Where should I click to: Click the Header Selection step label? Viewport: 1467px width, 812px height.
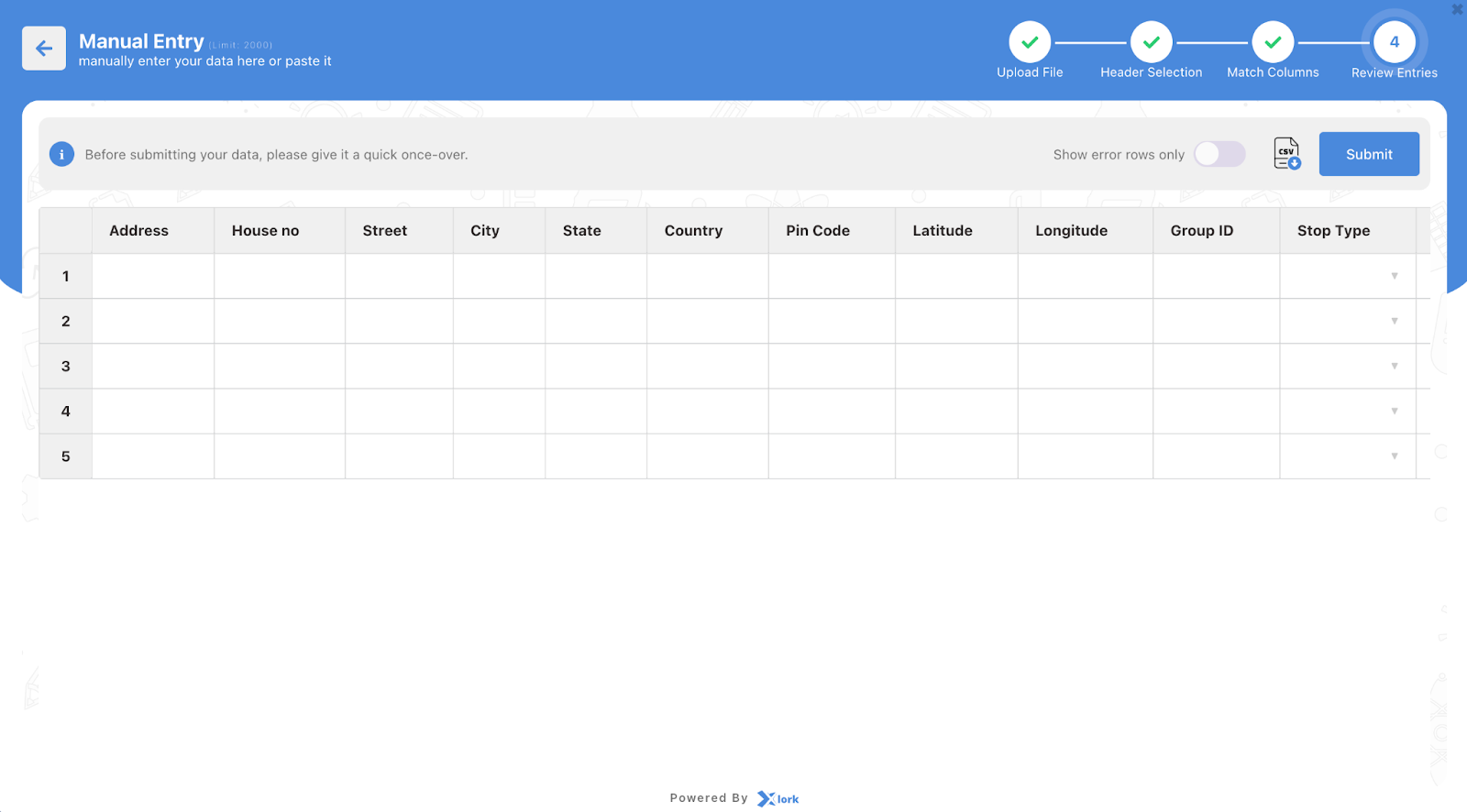(x=1152, y=72)
